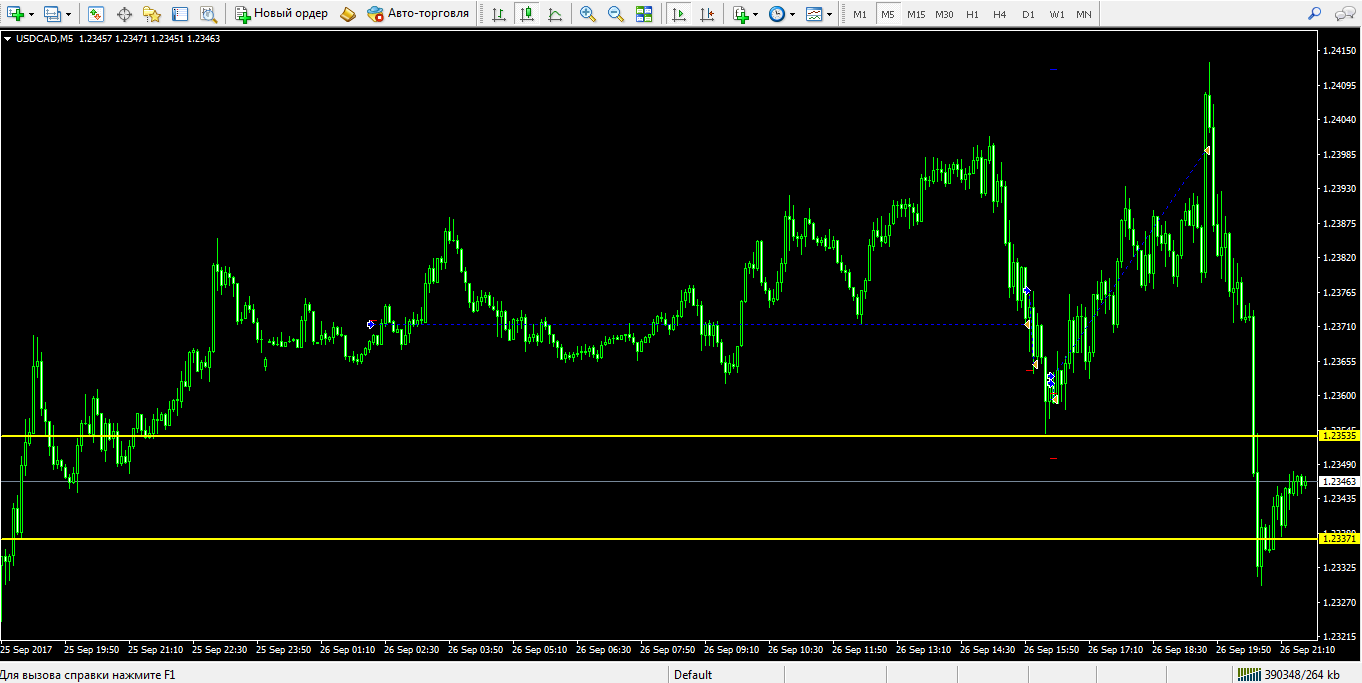The height and width of the screenshot is (683, 1362).
Task: Tile chart windows
Action: pyautogui.click(x=644, y=14)
